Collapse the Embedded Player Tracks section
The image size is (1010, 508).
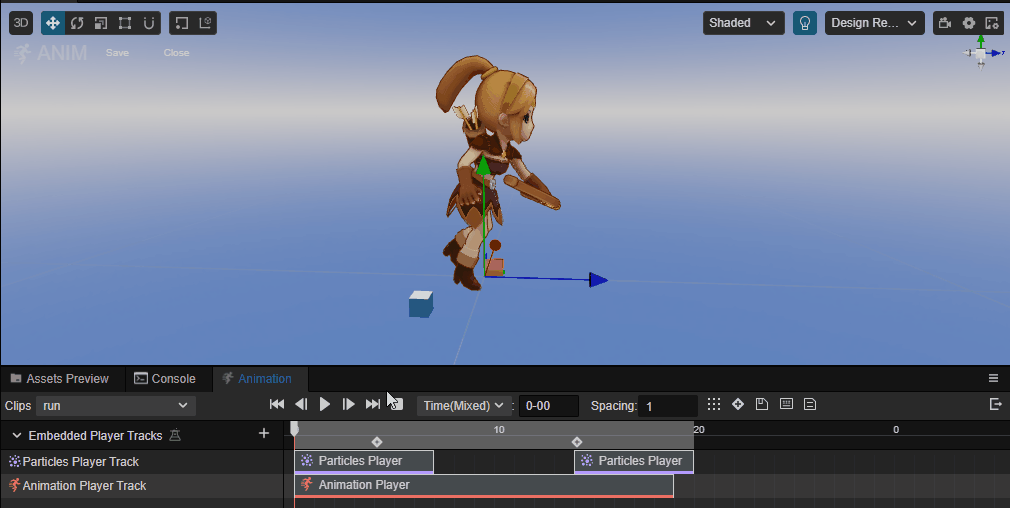pos(17,436)
